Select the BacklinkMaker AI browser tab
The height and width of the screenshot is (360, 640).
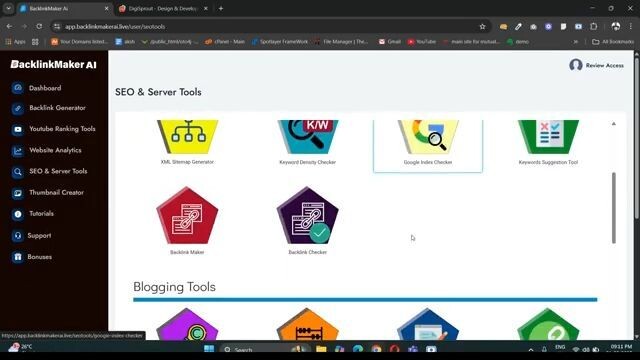coord(64,9)
